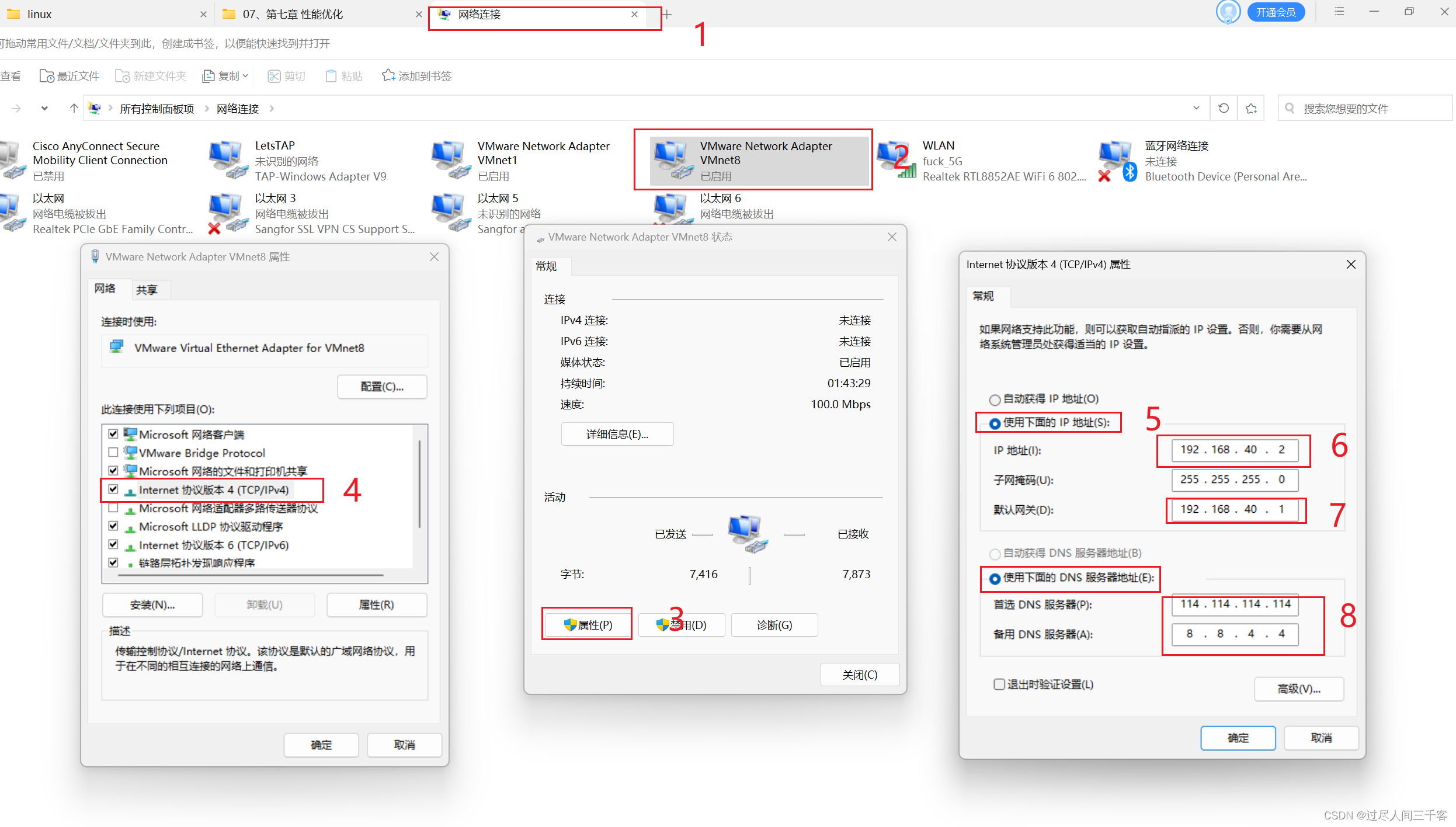This screenshot has height=827, width=1456.
Task: Toggle Microsoft LLDP 协议驱动程序 checkbox
Action: pyautogui.click(x=113, y=526)
